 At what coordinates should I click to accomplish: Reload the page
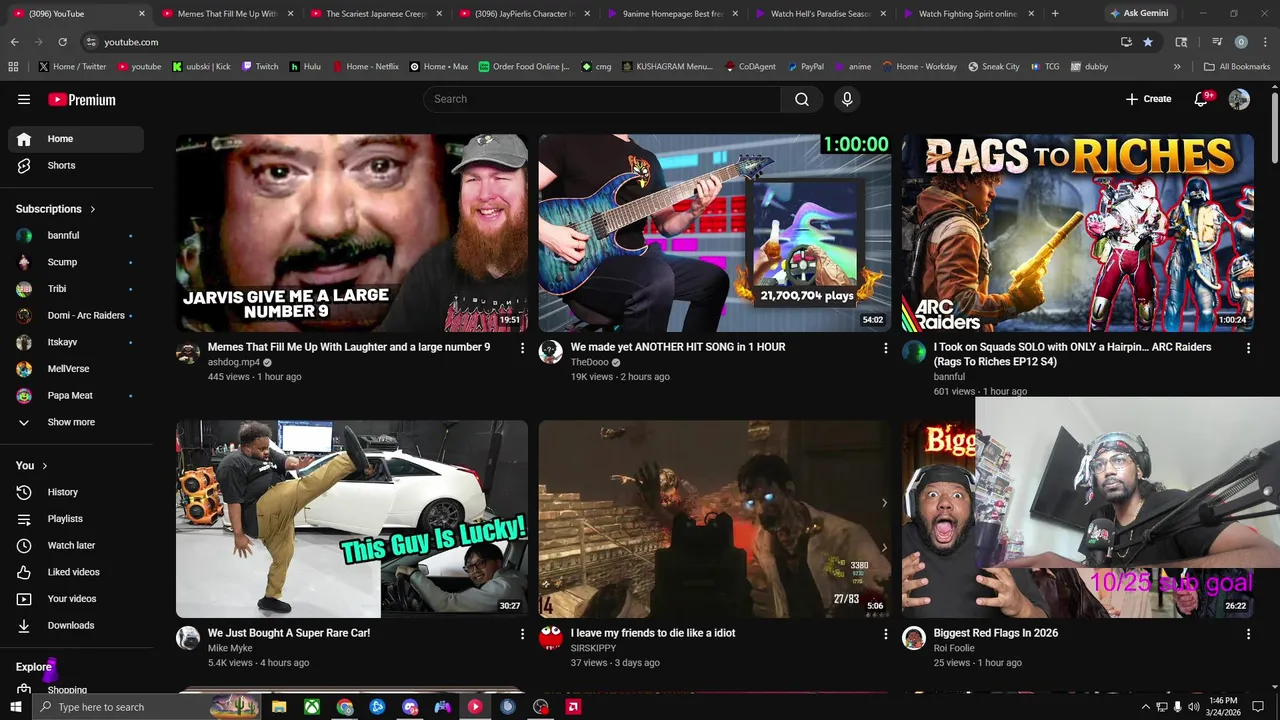click(62, 42)
